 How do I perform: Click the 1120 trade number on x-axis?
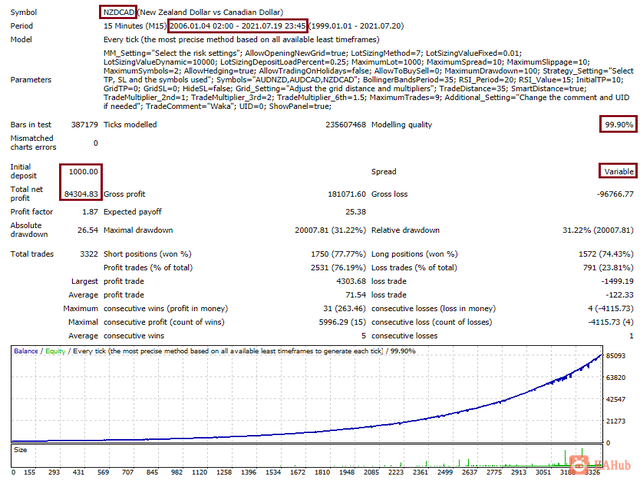pyautogui.click(x=199, y=472)
